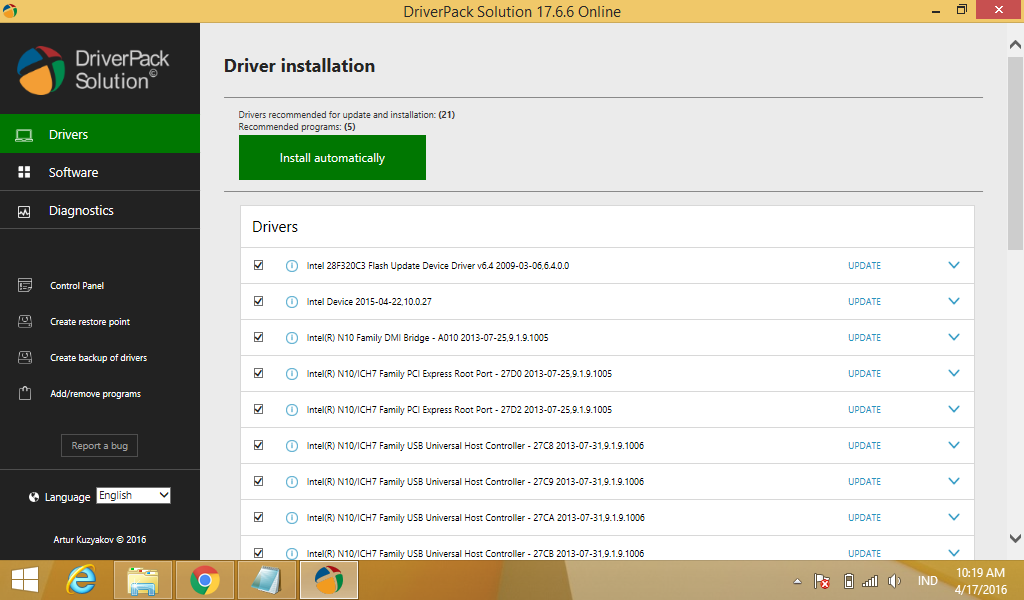Uncheck USB Universal Host Controller 27CA
This screenshot has height=600, width=1024.
click(x=259, y=516)
